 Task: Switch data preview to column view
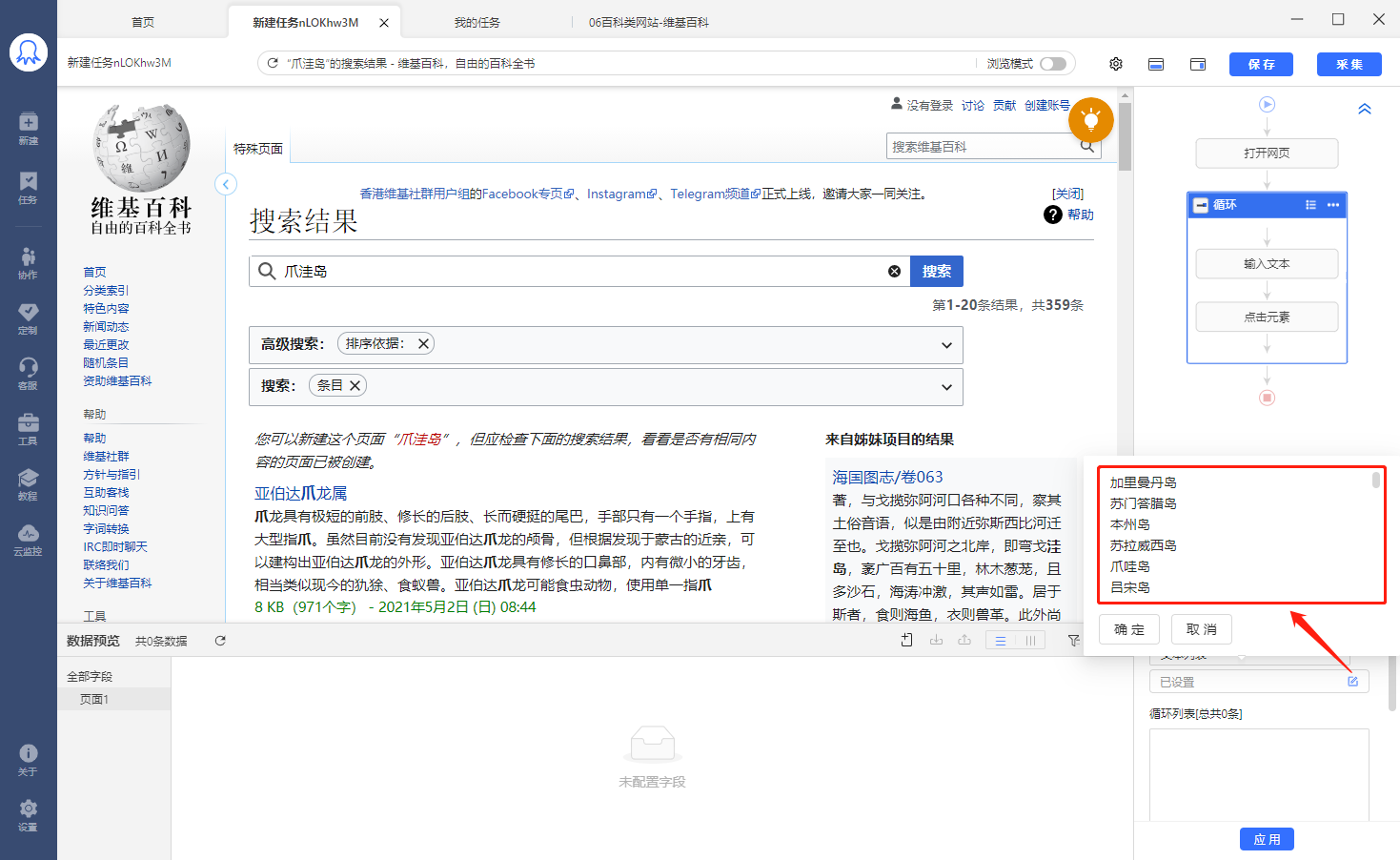1030,641
